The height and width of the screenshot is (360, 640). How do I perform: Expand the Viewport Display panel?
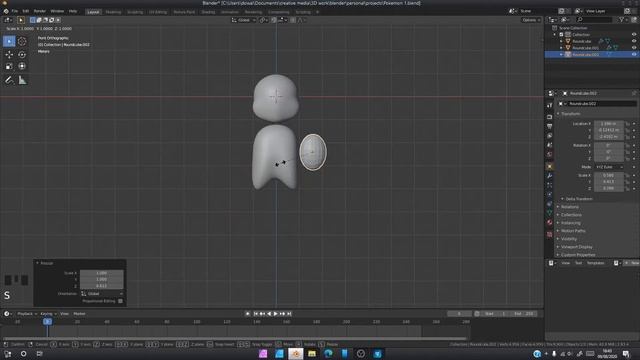(576, 247)
